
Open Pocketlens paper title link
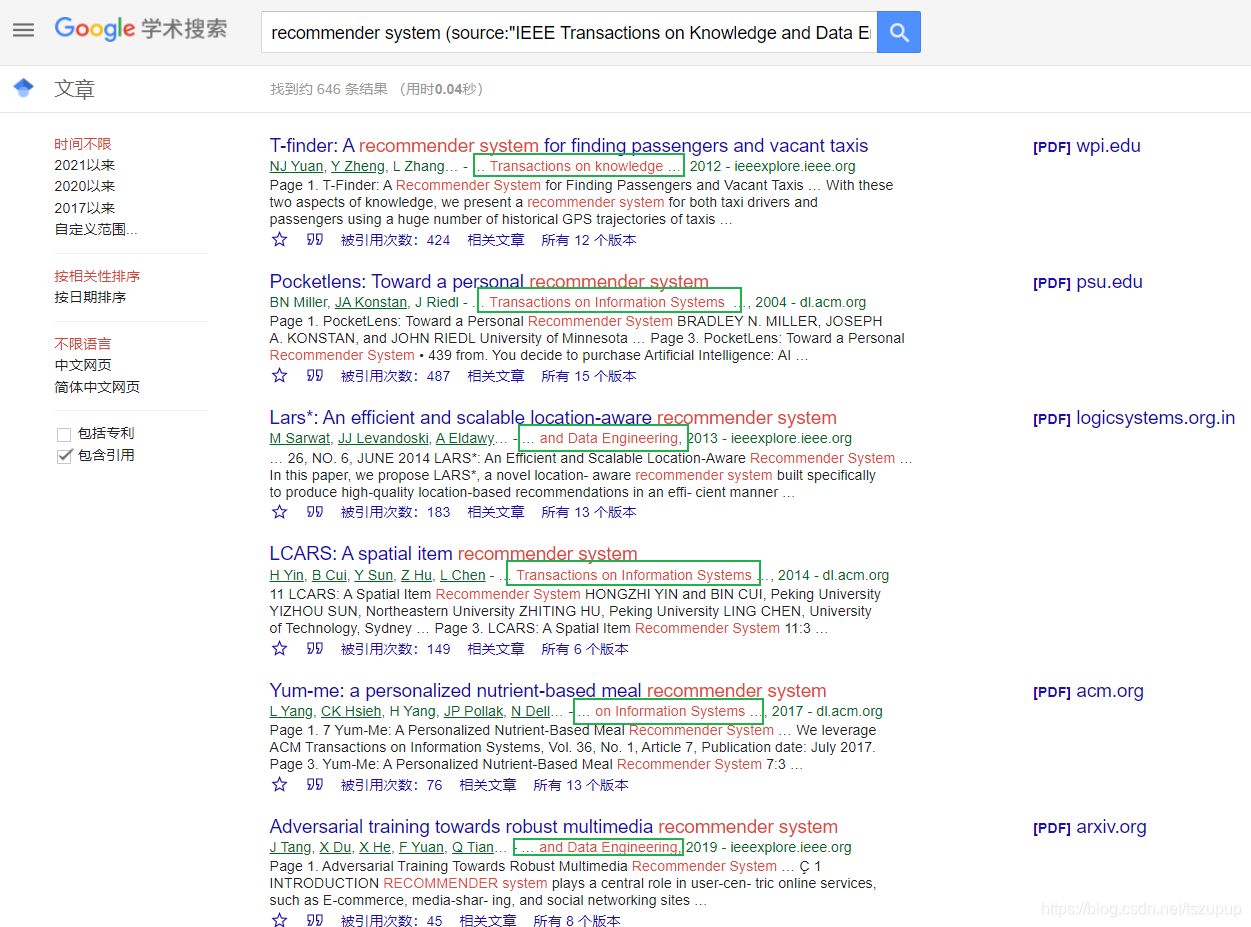click(x=489, y=281)
